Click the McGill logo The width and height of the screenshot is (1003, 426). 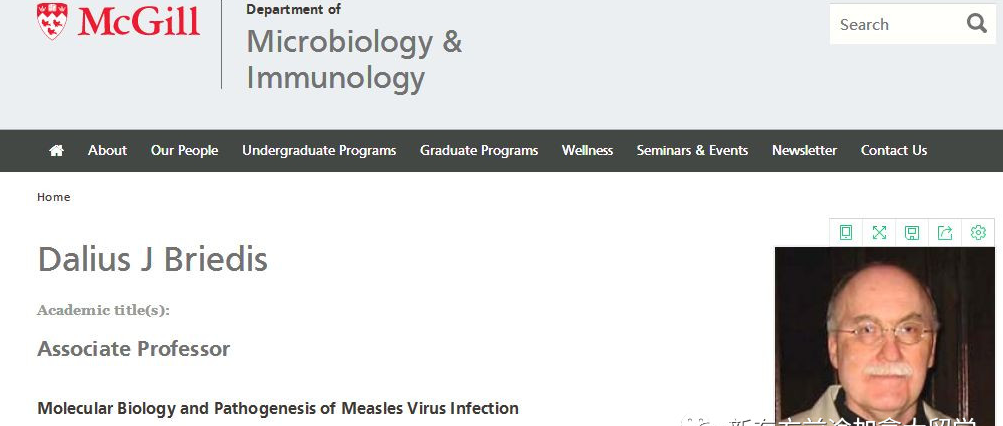point(118,22)
